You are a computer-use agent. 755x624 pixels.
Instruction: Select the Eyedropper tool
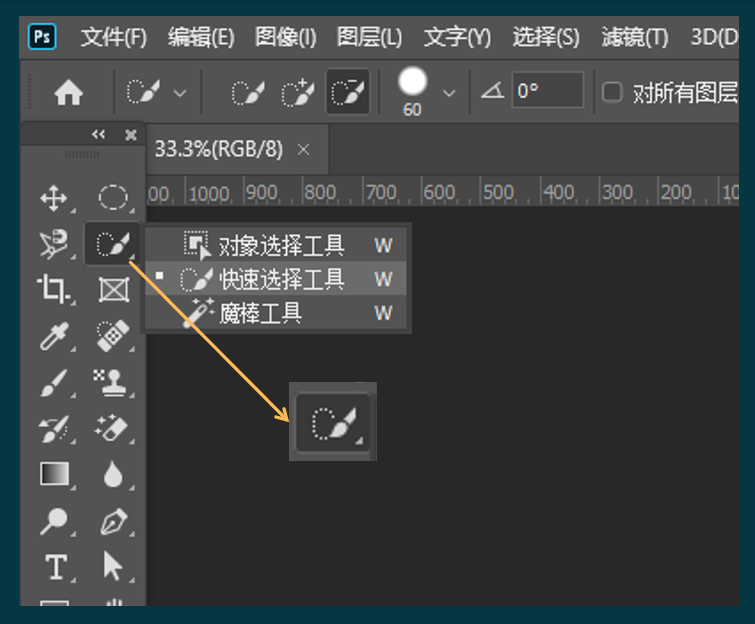(x=53, y=337)
